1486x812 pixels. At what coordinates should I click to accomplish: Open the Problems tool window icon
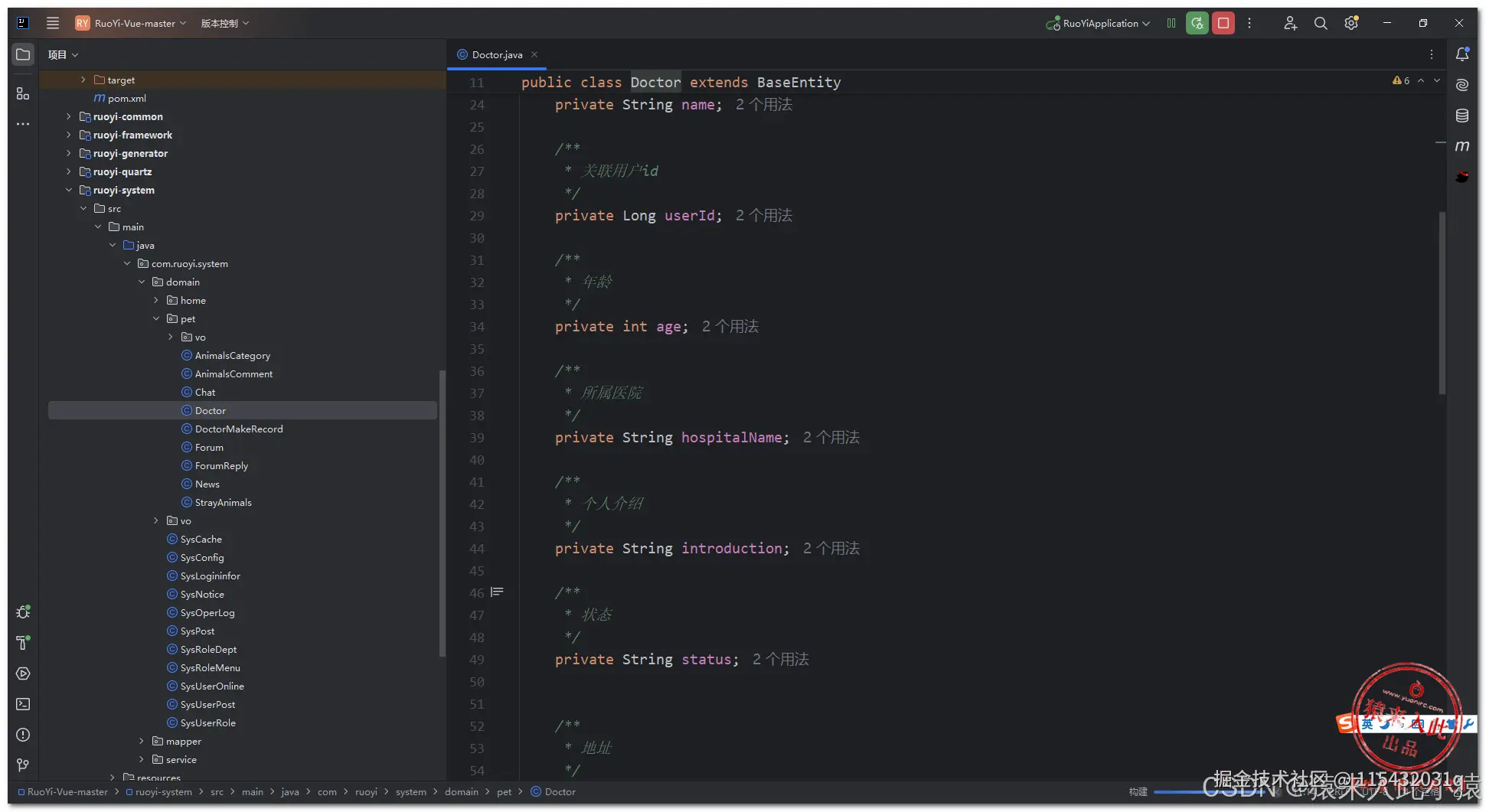pyautogui.click(x=23, y=735)
